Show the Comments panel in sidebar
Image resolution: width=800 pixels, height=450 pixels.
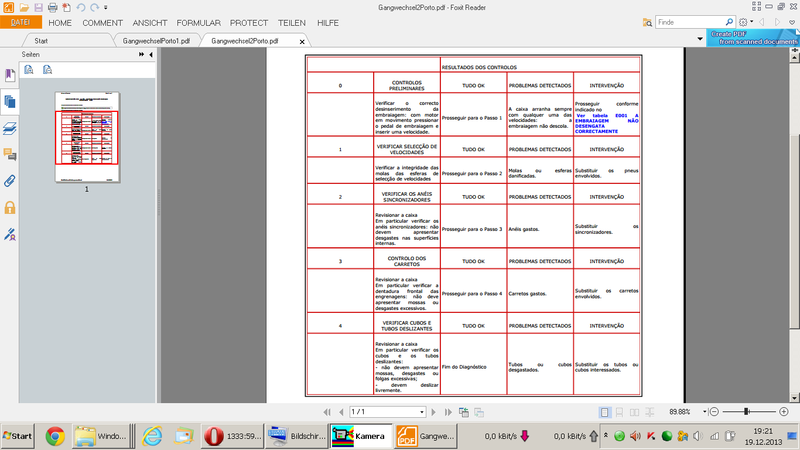point(10,154)
